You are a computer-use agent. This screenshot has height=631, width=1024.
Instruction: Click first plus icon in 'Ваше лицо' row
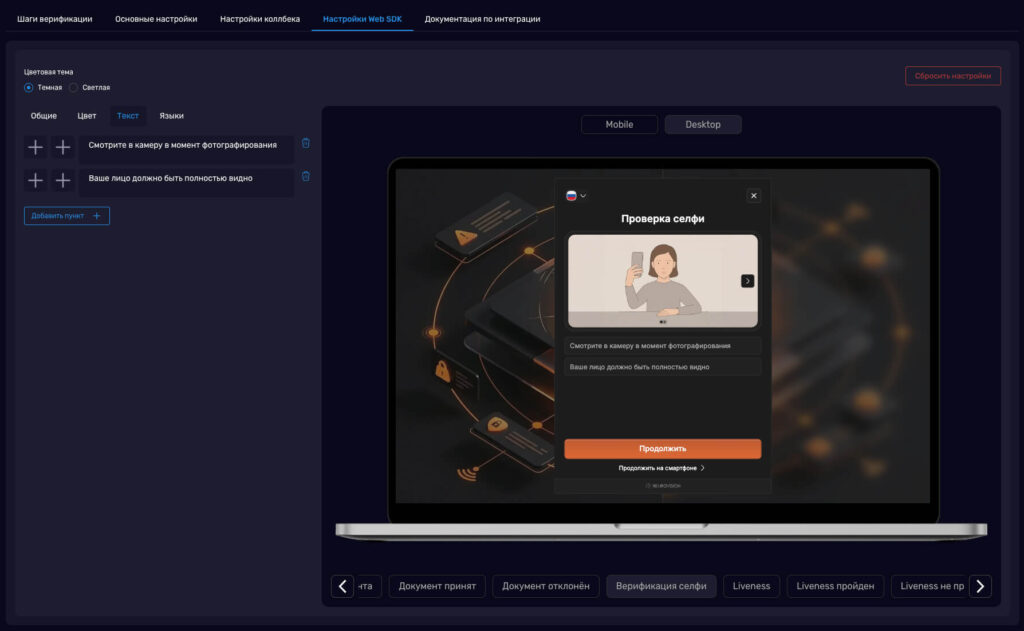click(35, 180)
